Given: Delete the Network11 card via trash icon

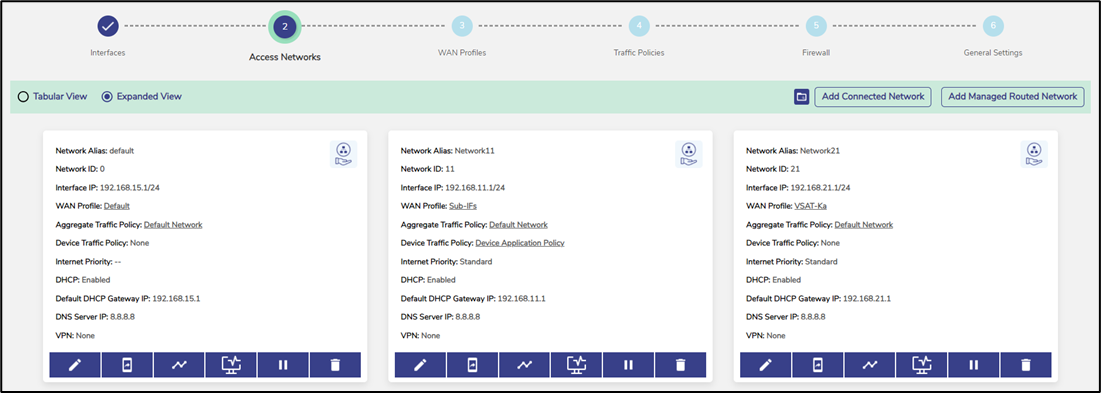Looking at the screenshot, I should pos(680,365).
